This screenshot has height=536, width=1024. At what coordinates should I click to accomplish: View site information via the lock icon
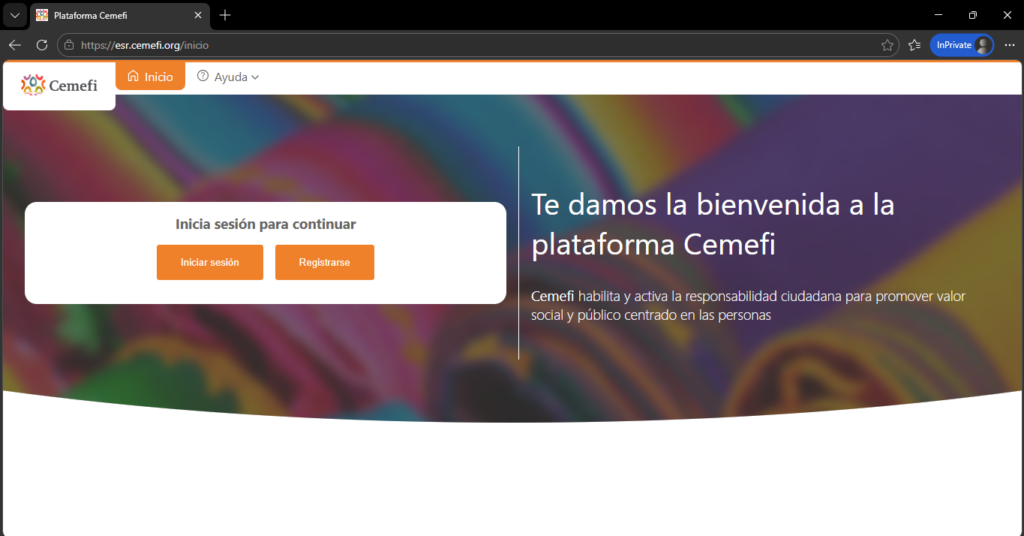68,45
